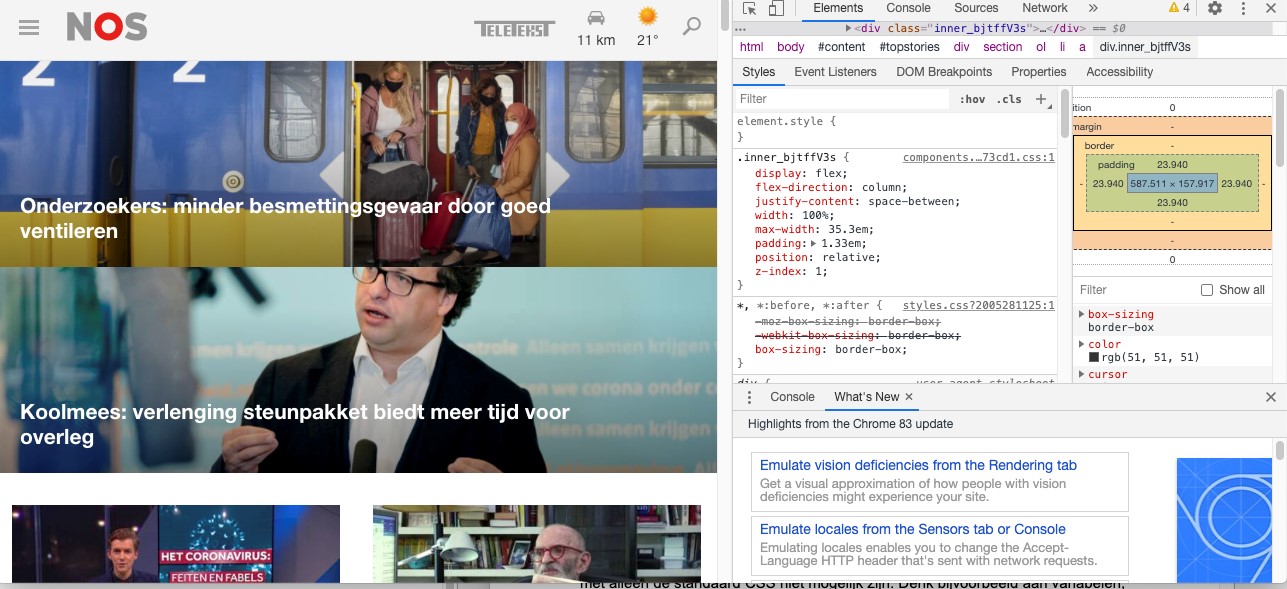Open site search with the magnifier icon
The image size is (1287, 589).
692,26
